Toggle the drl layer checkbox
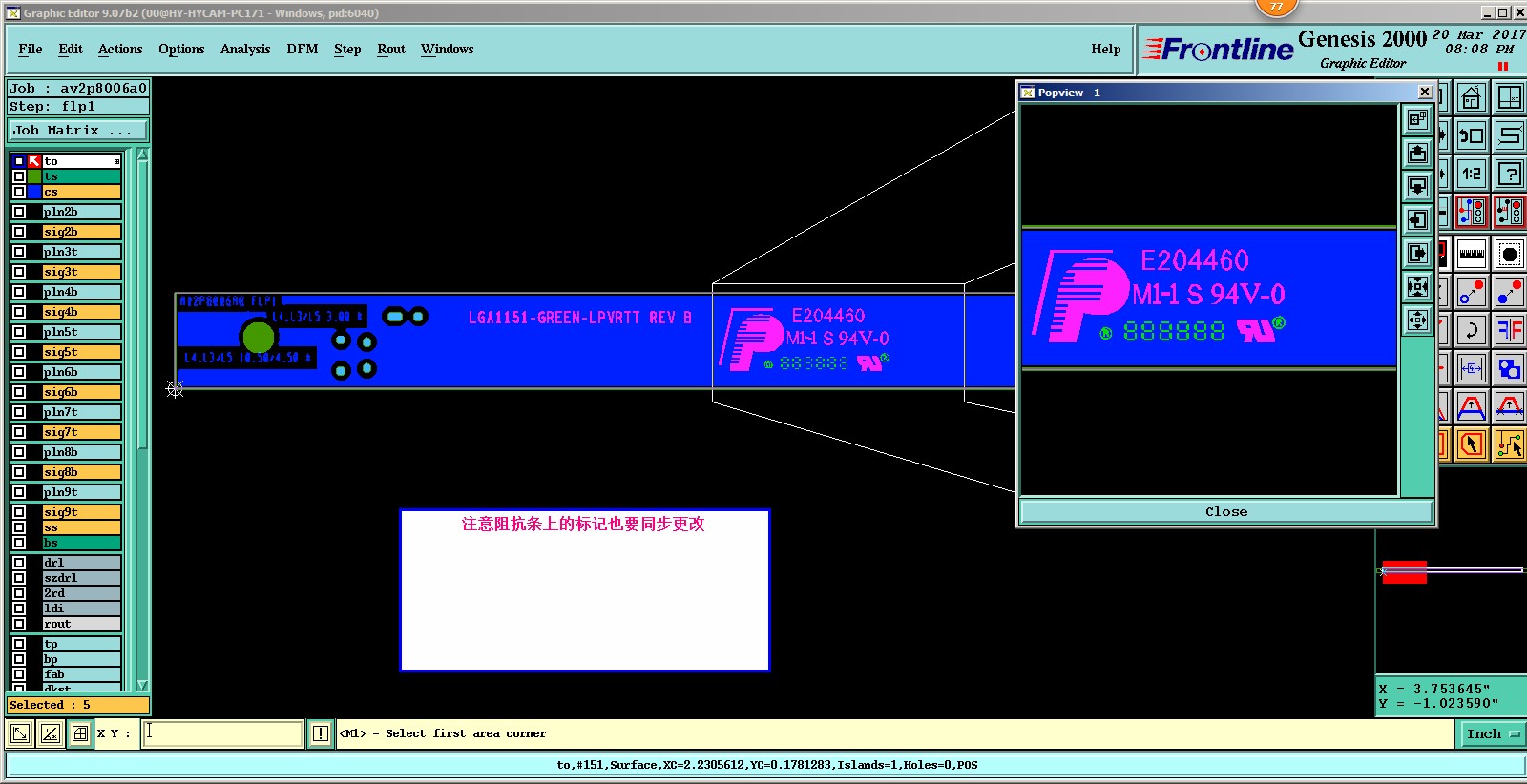Image resolution: width=1527 pixels, height=784 pixels. 19,563
